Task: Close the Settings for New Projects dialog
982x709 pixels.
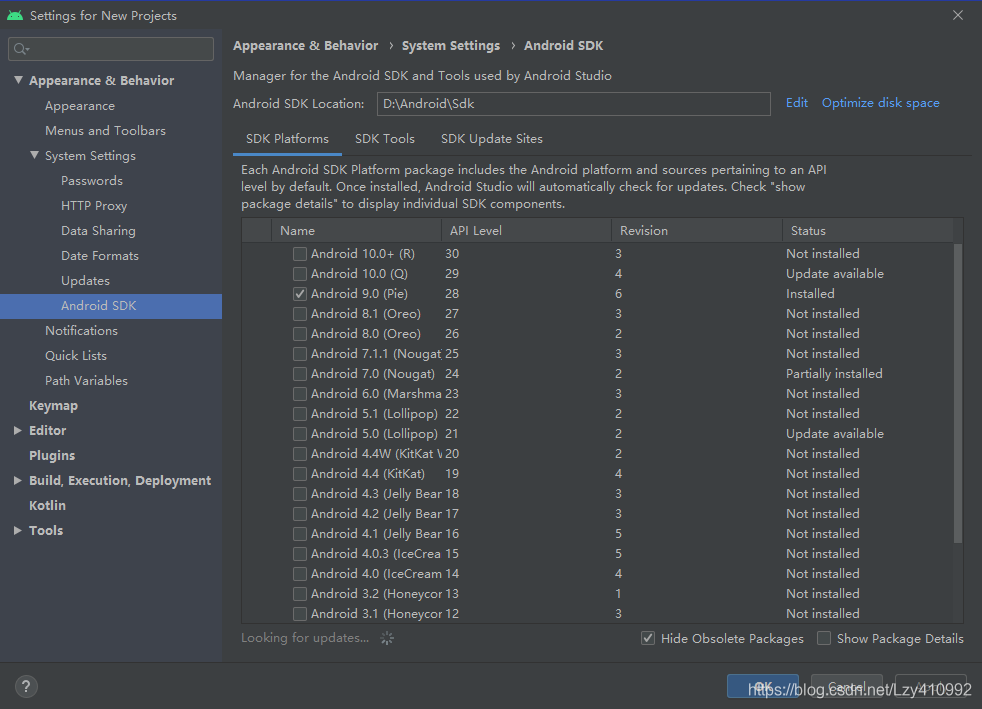Action: [x=958, y=15]
